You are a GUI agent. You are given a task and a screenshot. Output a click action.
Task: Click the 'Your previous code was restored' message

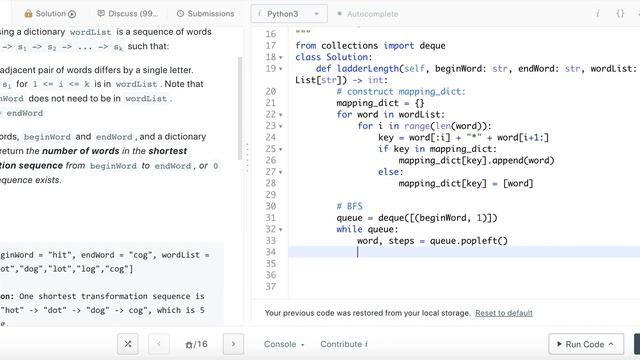coord(367,313)
